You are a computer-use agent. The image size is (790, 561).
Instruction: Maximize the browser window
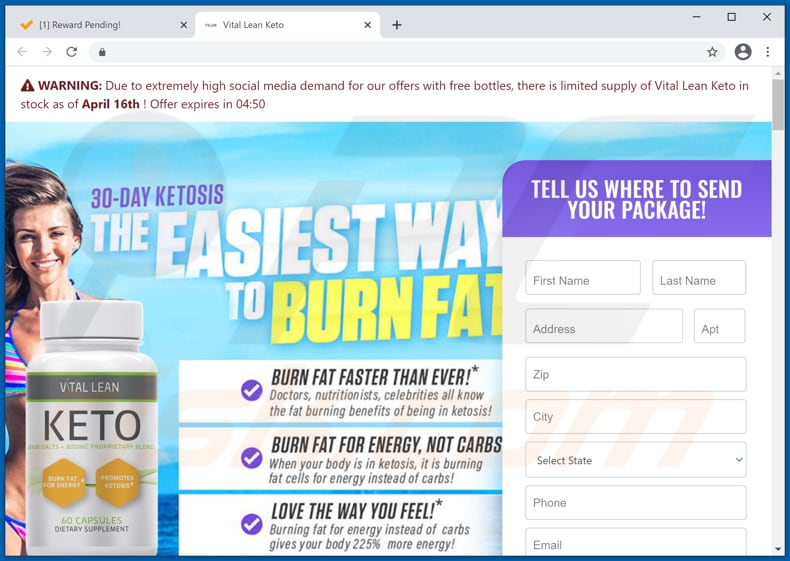pos(732,17)
